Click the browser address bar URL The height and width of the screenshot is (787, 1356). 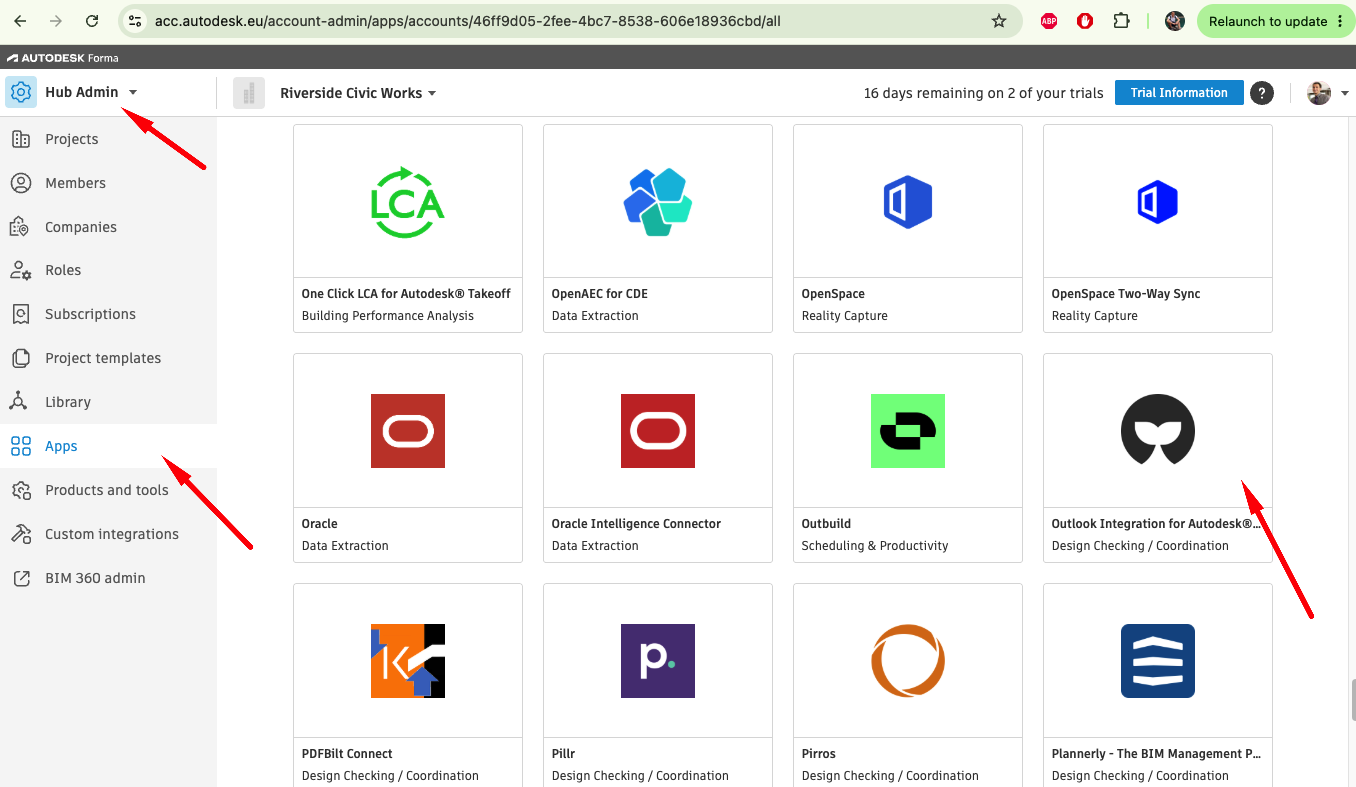pos(468,21)
